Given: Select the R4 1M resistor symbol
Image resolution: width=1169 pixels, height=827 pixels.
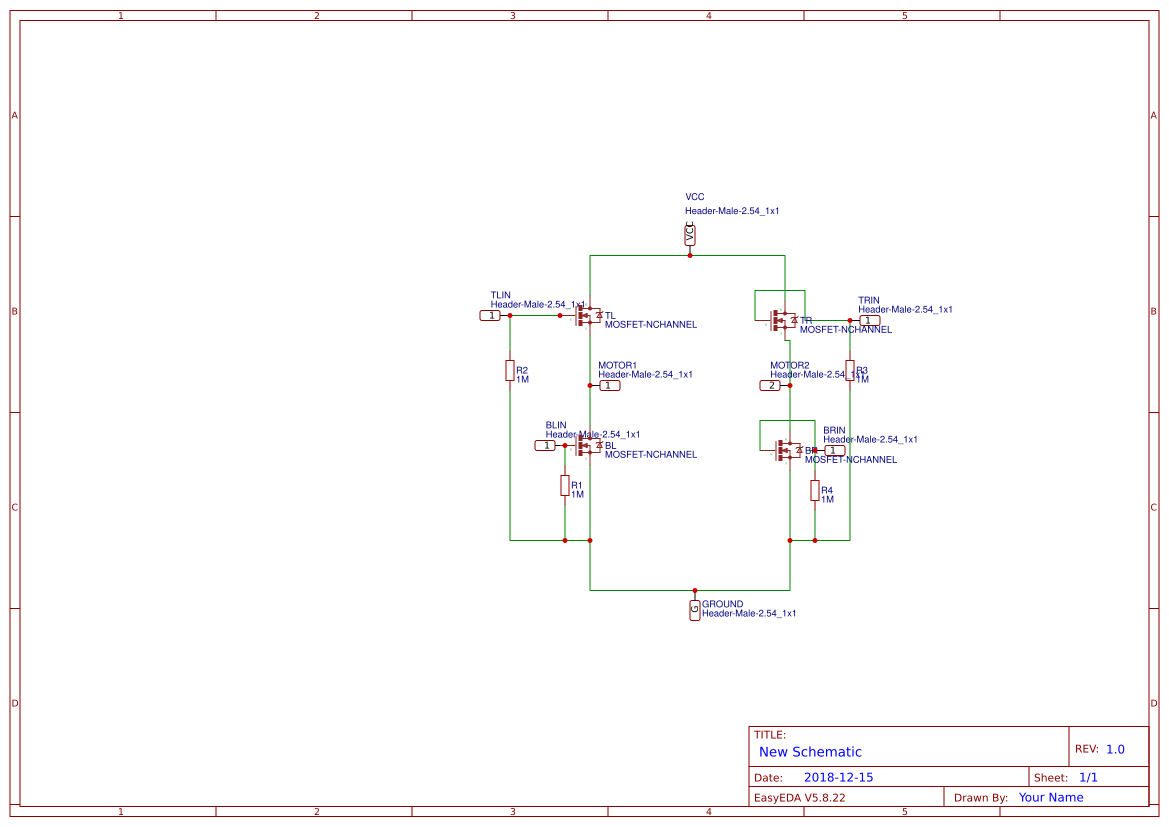Looking at the screenshot, I should click(x=815, y=489).
